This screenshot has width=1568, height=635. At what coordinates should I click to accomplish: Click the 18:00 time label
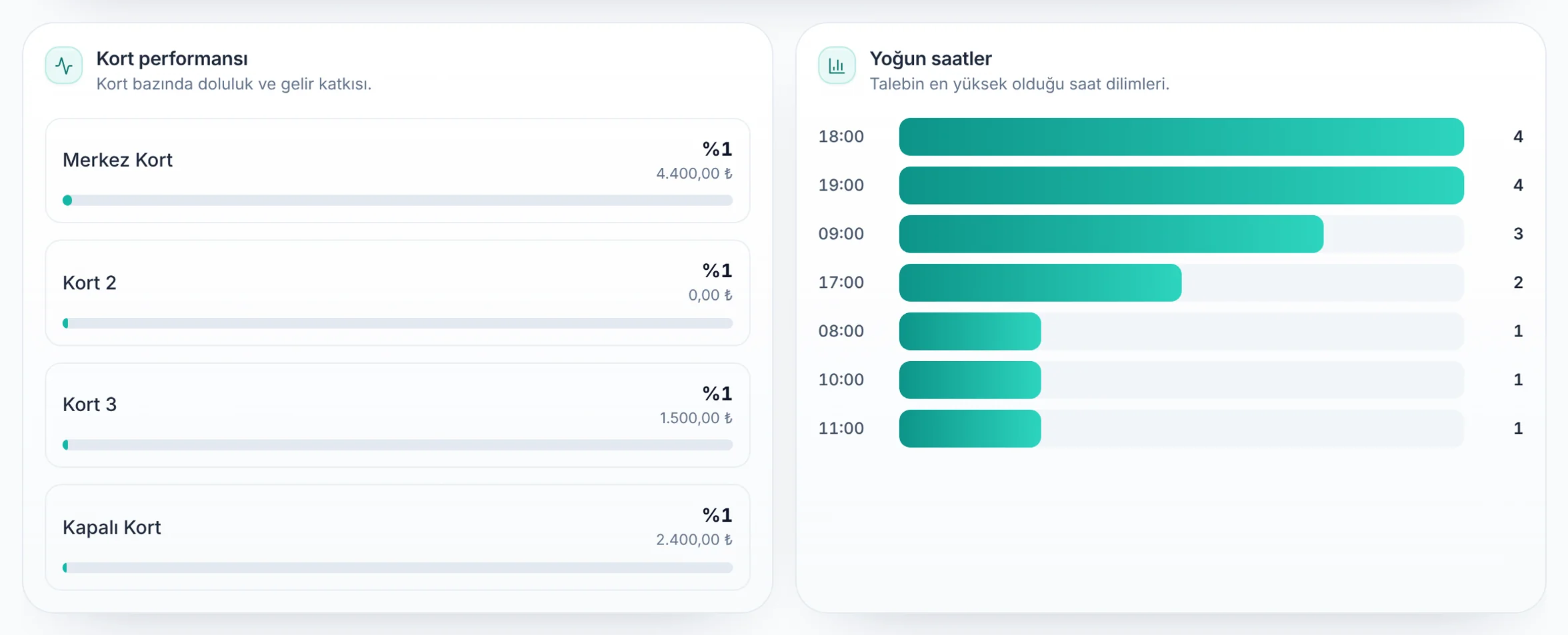click(x=841, y=137)
